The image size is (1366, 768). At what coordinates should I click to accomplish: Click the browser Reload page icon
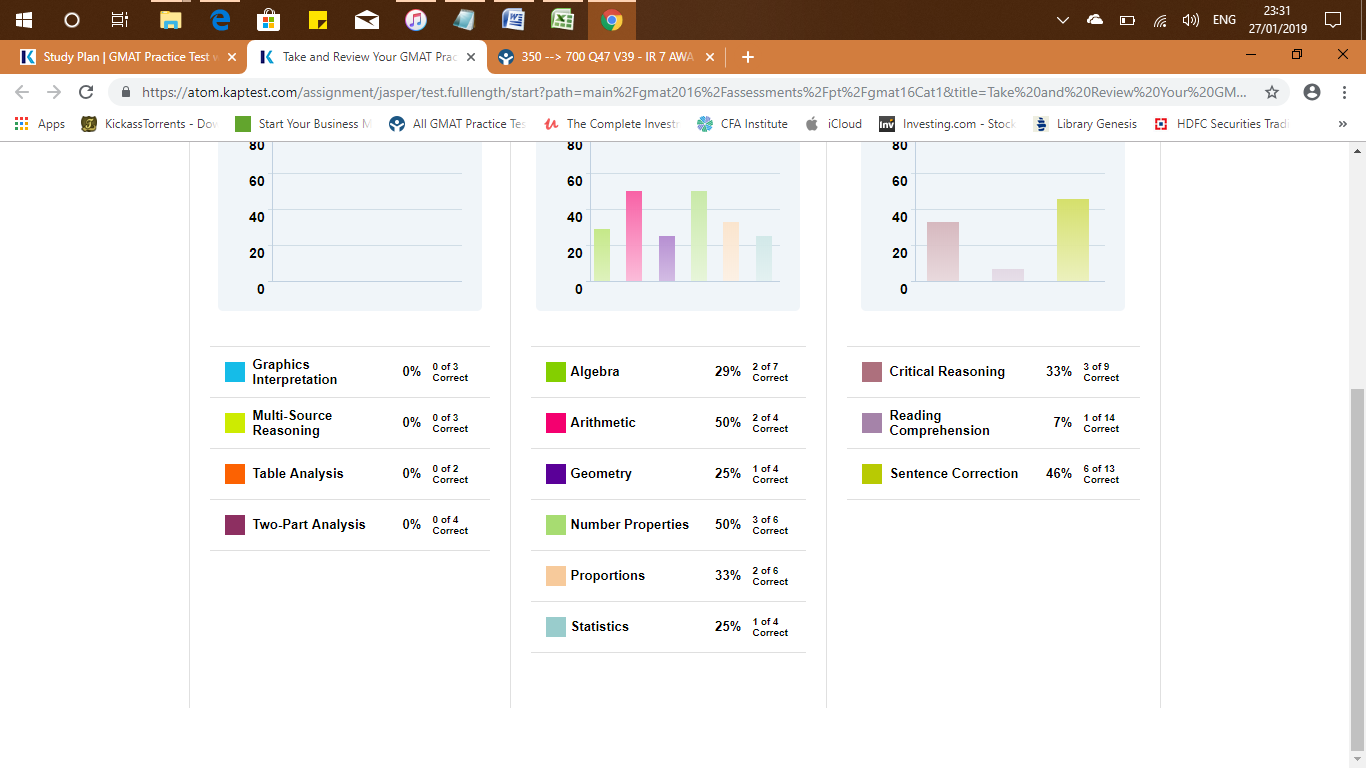click(86, 92)
